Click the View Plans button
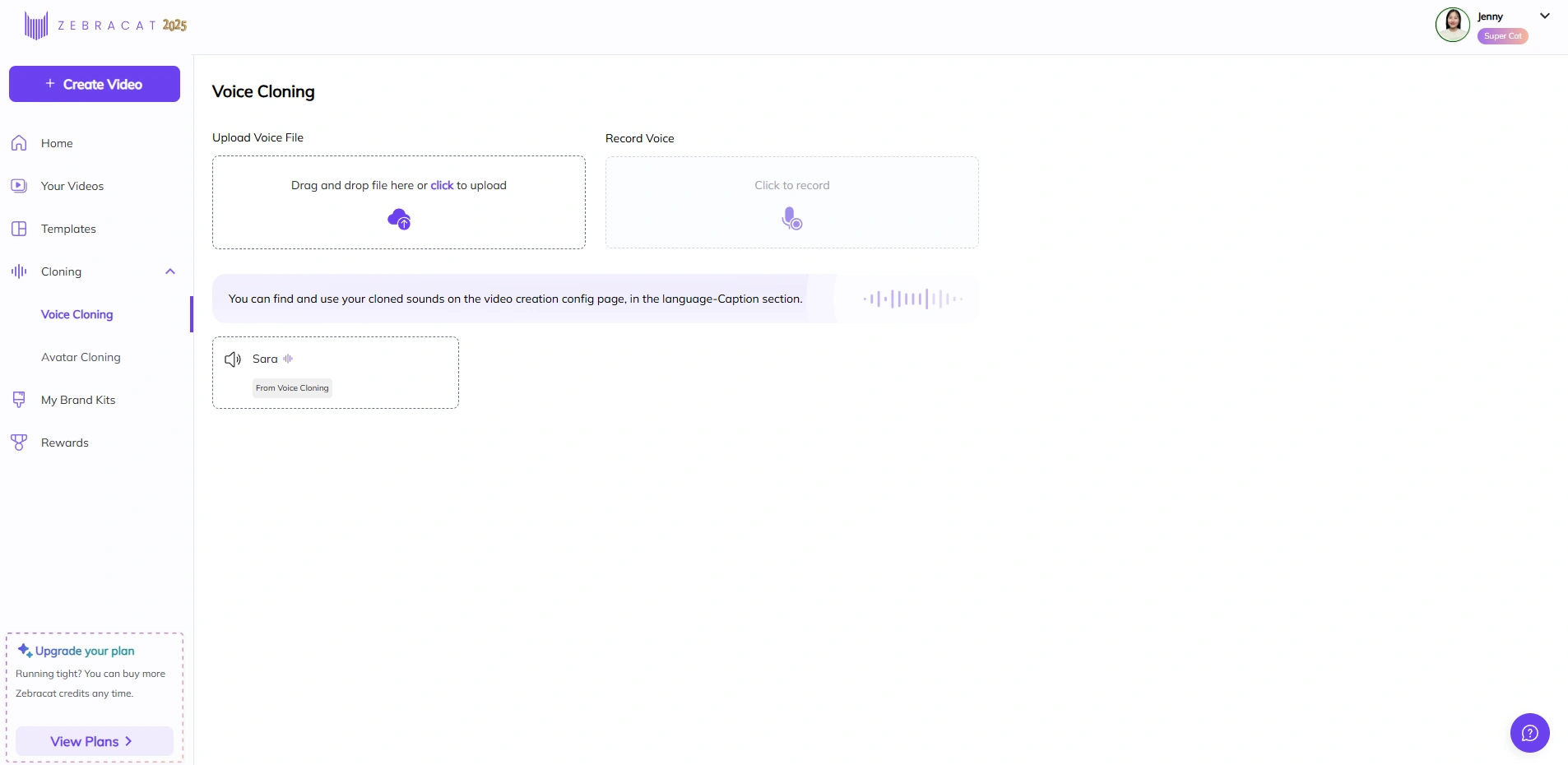The height and width of the screenshot is (765, 1568). (95, 741)
